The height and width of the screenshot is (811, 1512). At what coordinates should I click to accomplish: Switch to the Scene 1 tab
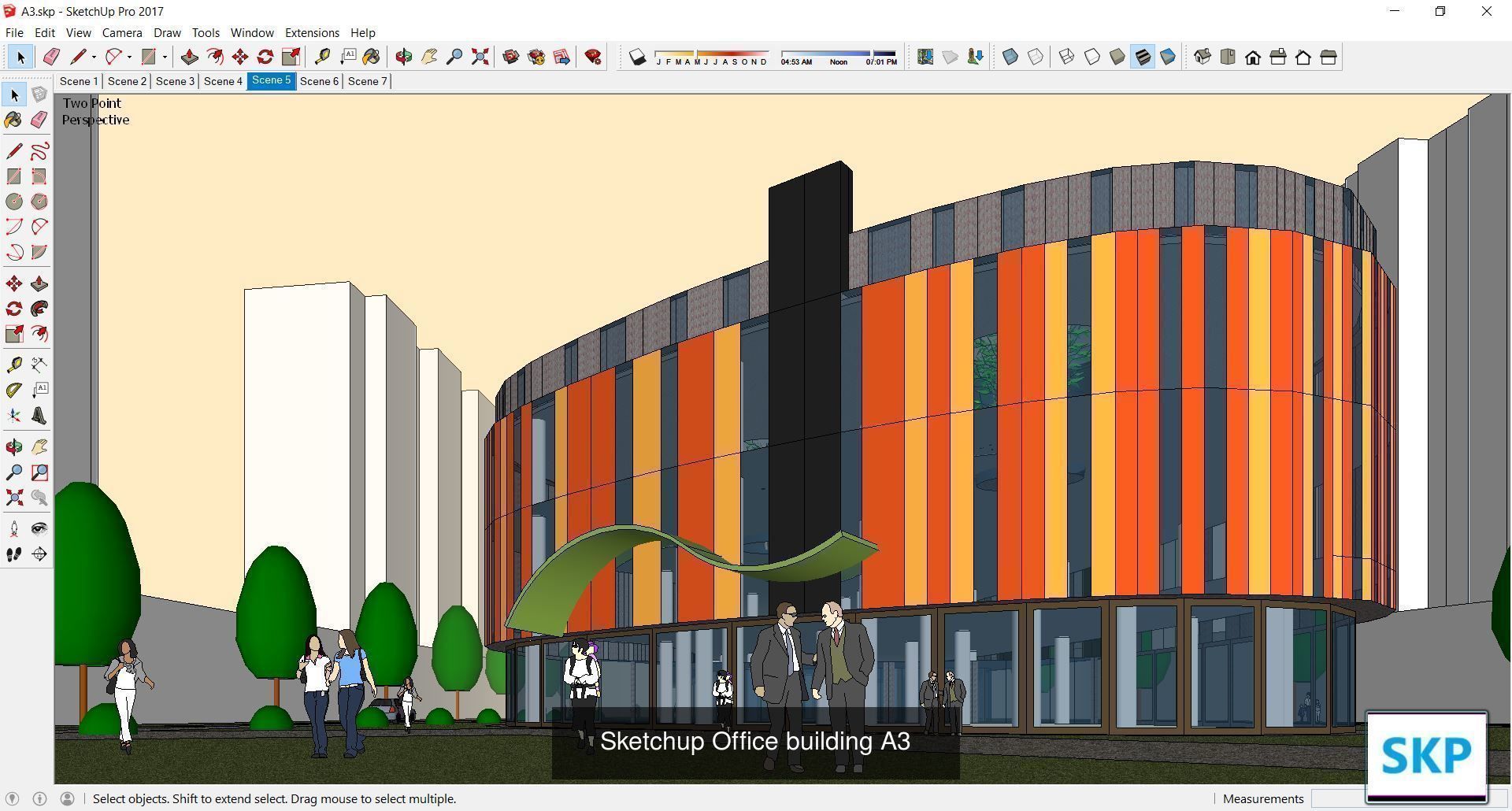[x=79, y=81]
